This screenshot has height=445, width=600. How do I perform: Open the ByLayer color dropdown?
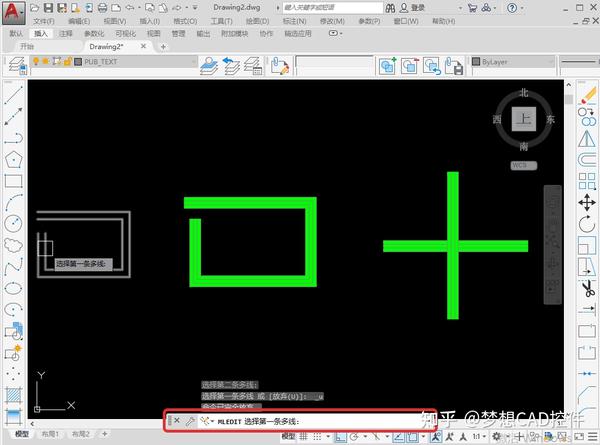coord(550,62)
